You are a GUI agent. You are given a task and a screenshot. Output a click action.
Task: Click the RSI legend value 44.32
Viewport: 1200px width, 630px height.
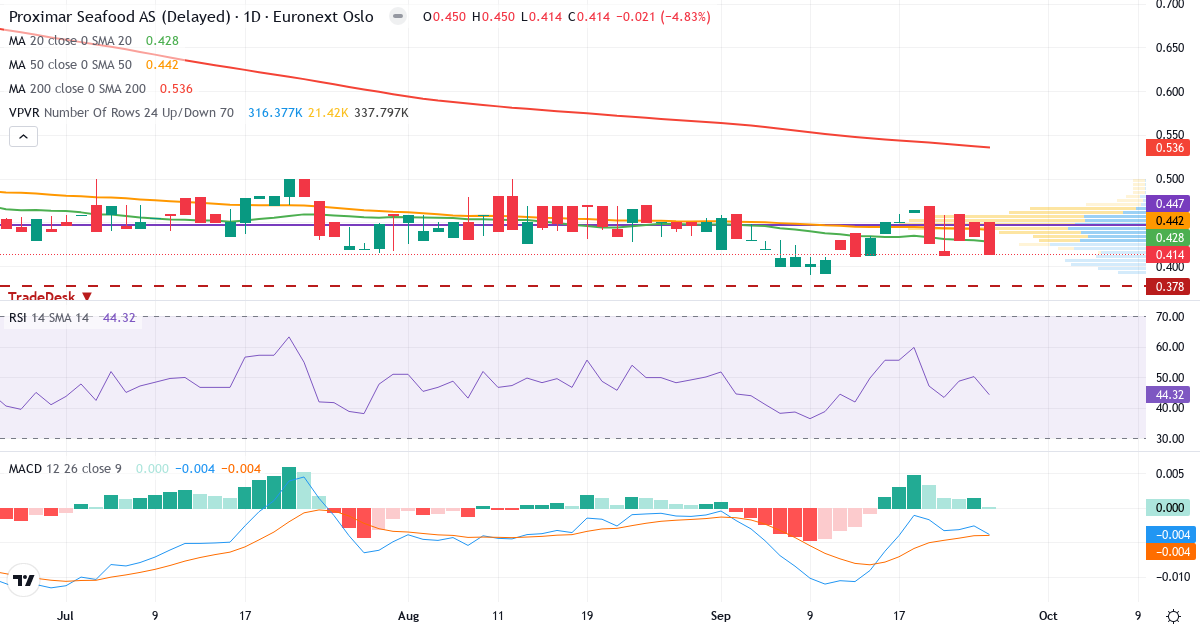click(x=119, y=318)
